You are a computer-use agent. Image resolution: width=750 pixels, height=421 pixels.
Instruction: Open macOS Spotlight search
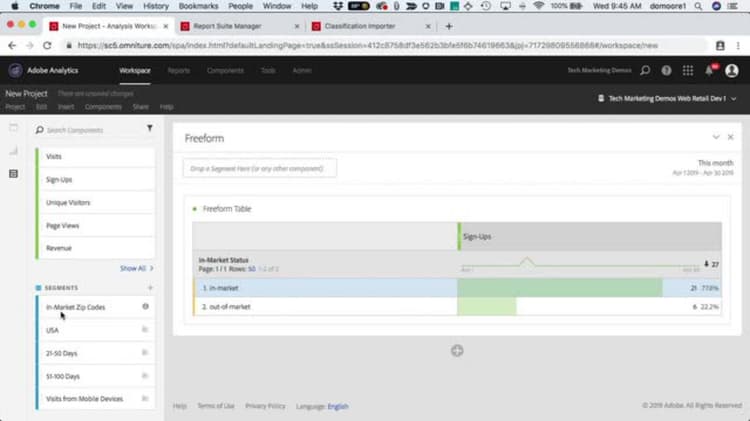(x=698, y=6)
